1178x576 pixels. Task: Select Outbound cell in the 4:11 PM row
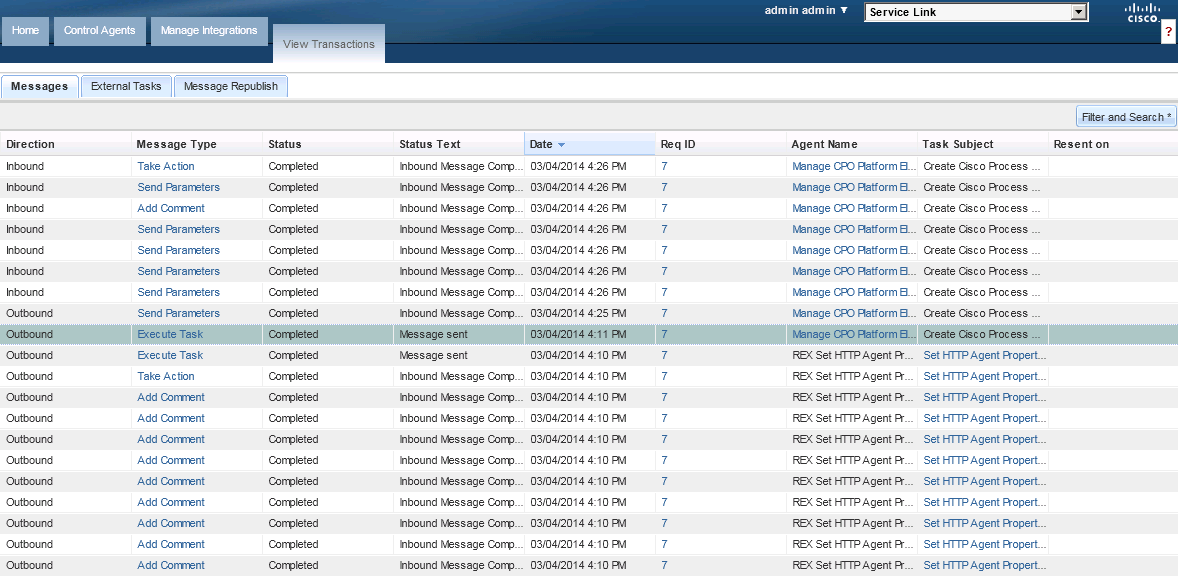point(30,334)
